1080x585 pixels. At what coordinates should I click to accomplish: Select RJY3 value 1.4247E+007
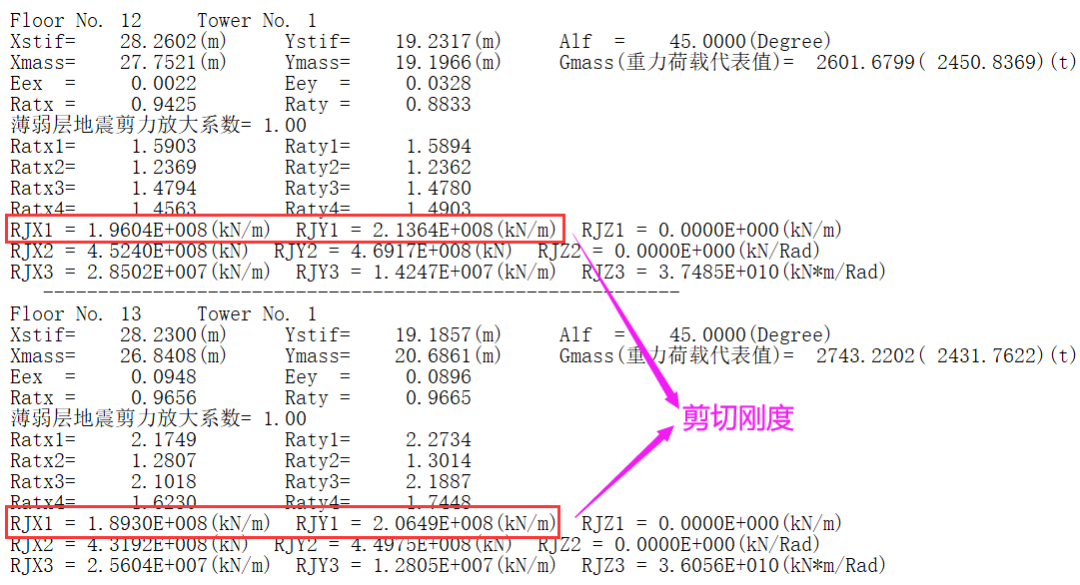(x=433, y=272)
